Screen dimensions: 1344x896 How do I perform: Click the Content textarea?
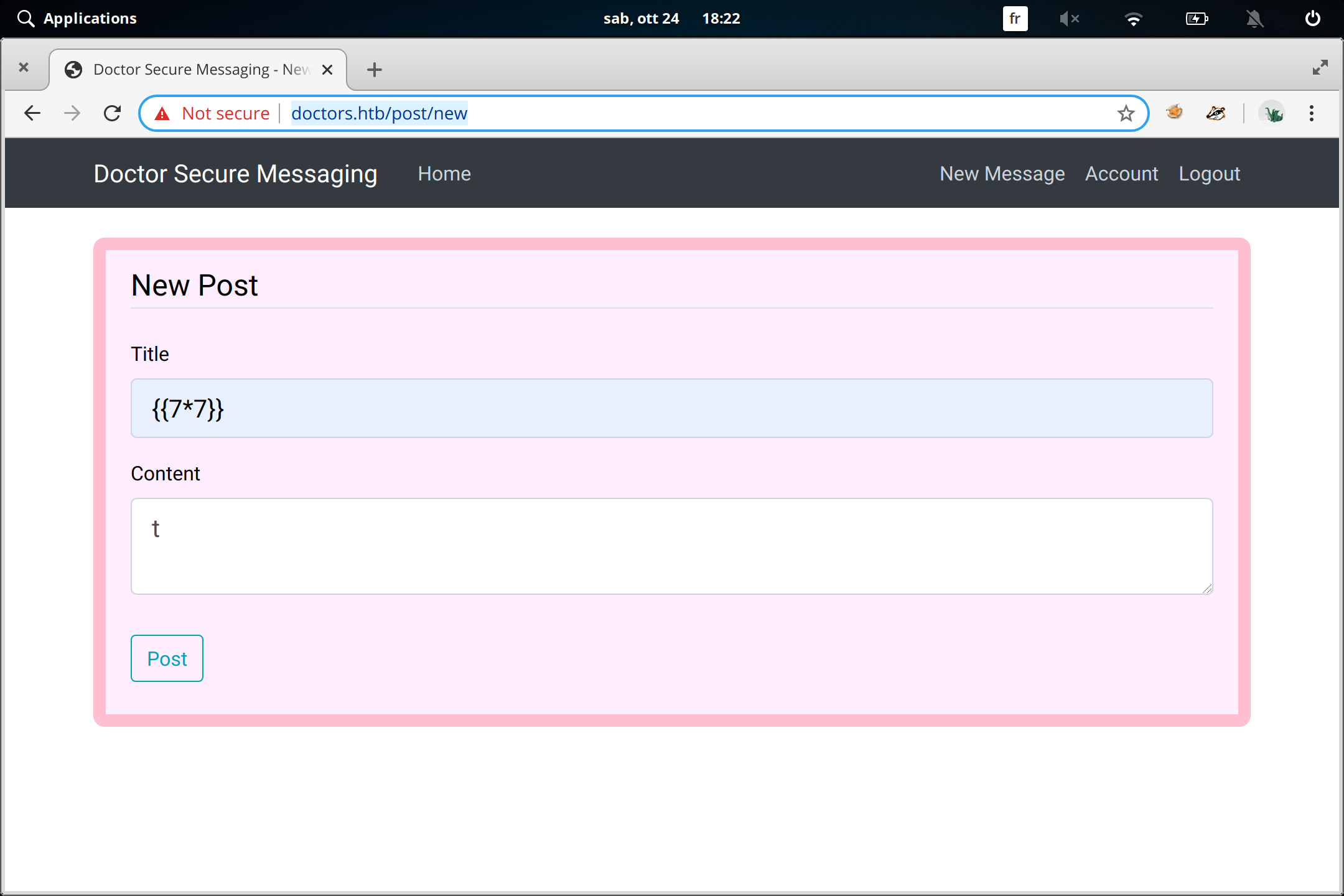coord(671,546)
